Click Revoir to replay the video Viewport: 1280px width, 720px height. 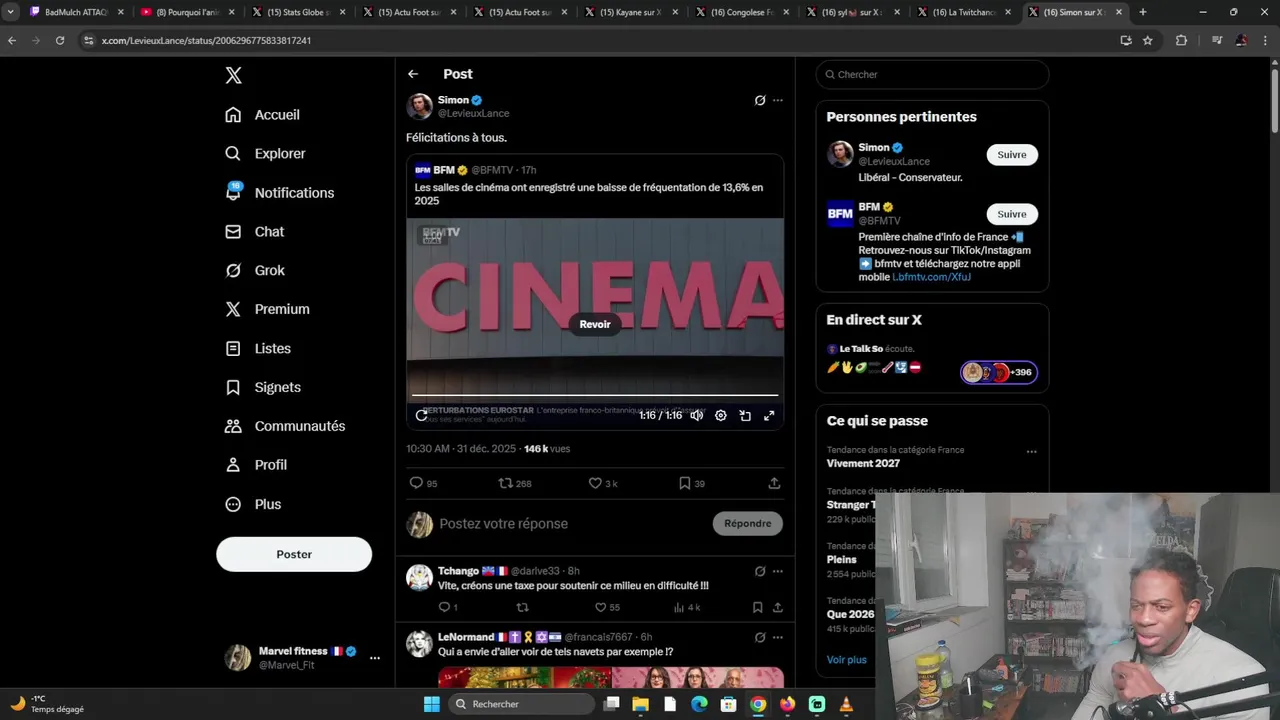pyautogui.click(x=595, y=324)
